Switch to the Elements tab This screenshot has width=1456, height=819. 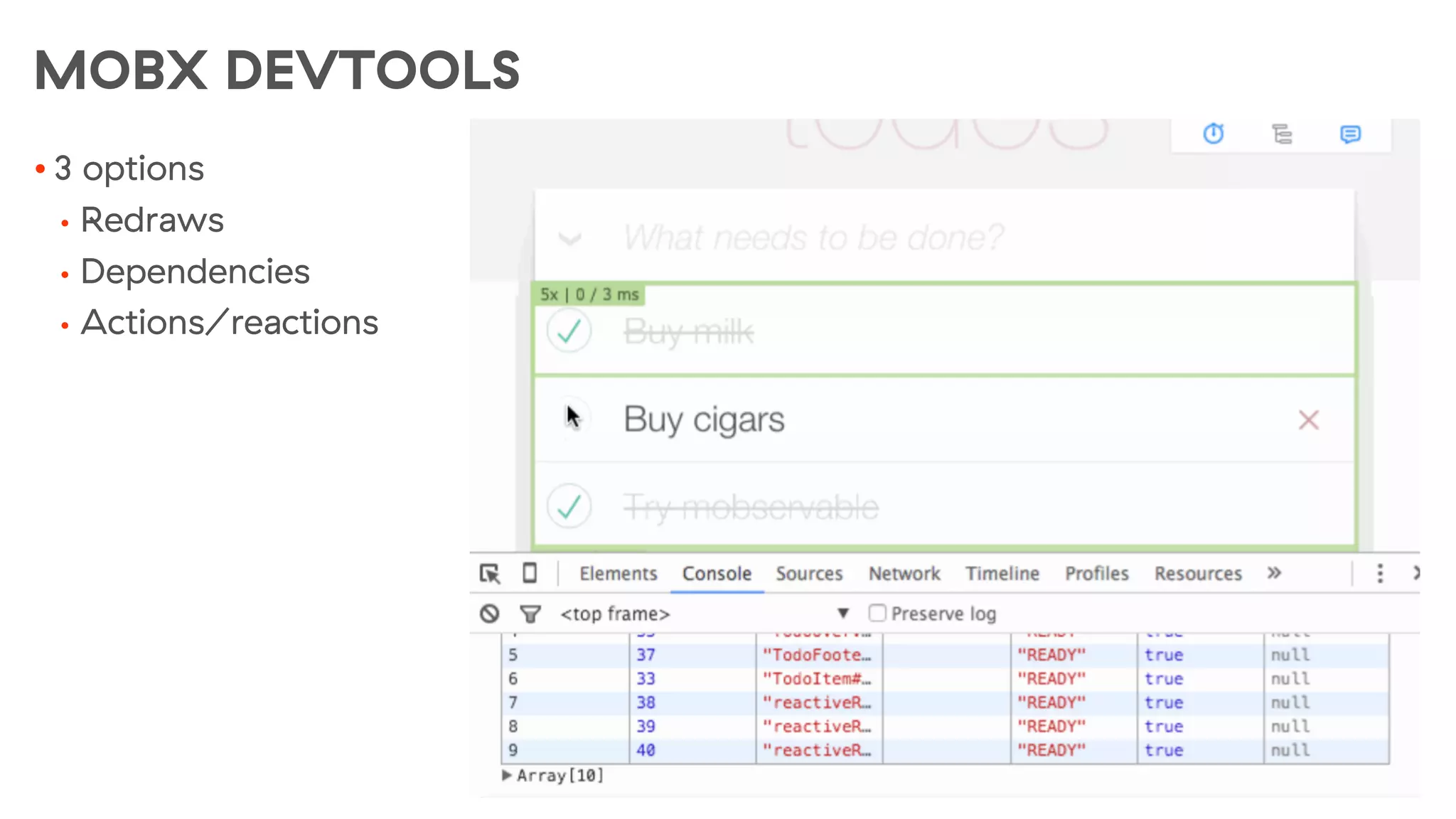618,574
